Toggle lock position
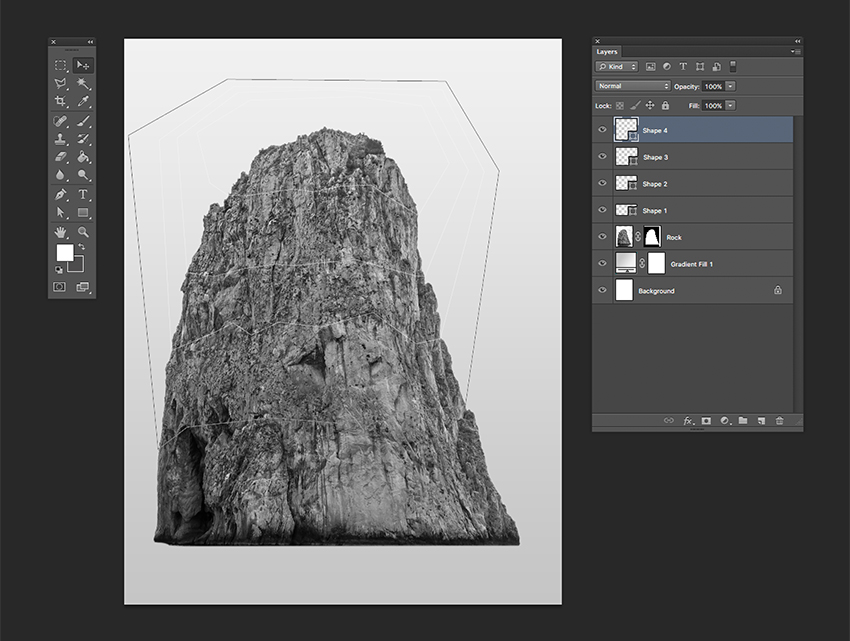Screen dimensions: 850x641 pyautogui.click(x=650, y=105)
